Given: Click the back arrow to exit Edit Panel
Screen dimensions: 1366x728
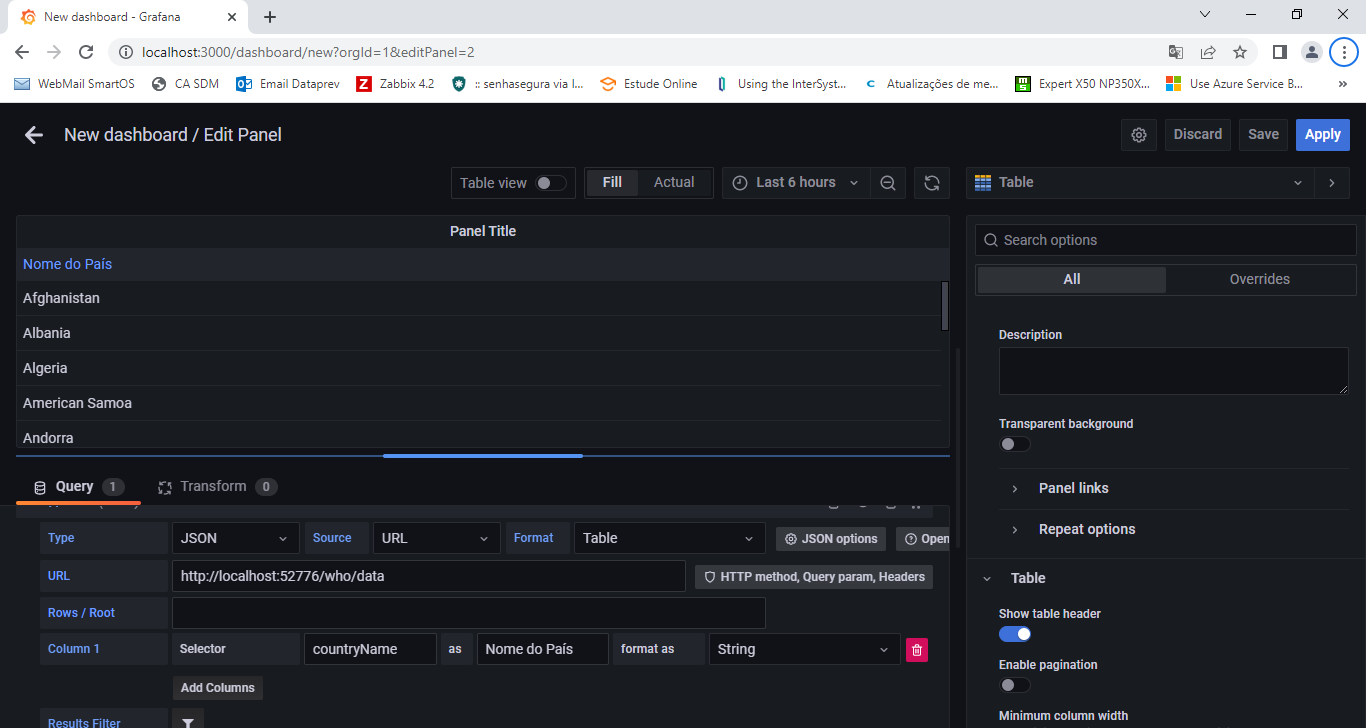Looking at the screenshot, I should point(34,135).
